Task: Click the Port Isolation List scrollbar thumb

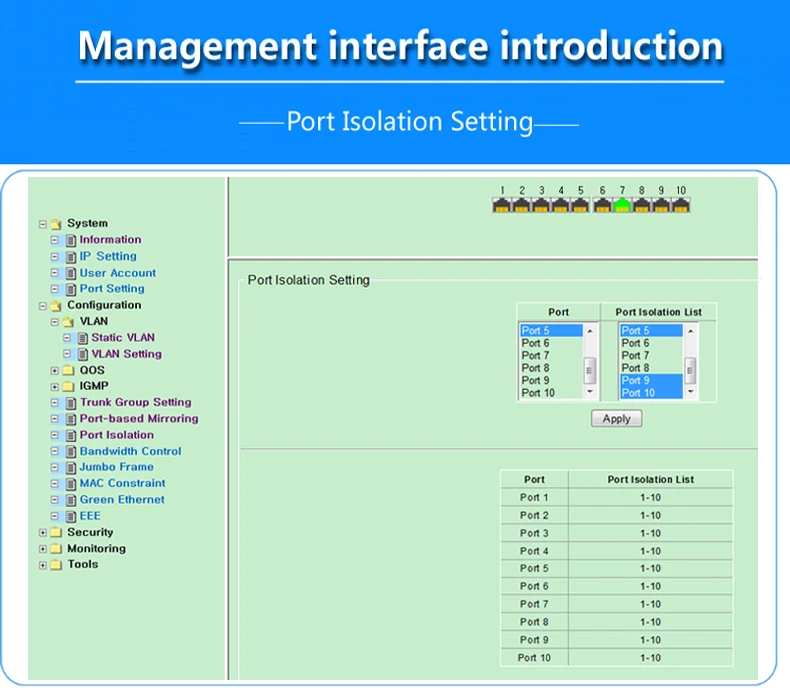Action: point(691,370)
